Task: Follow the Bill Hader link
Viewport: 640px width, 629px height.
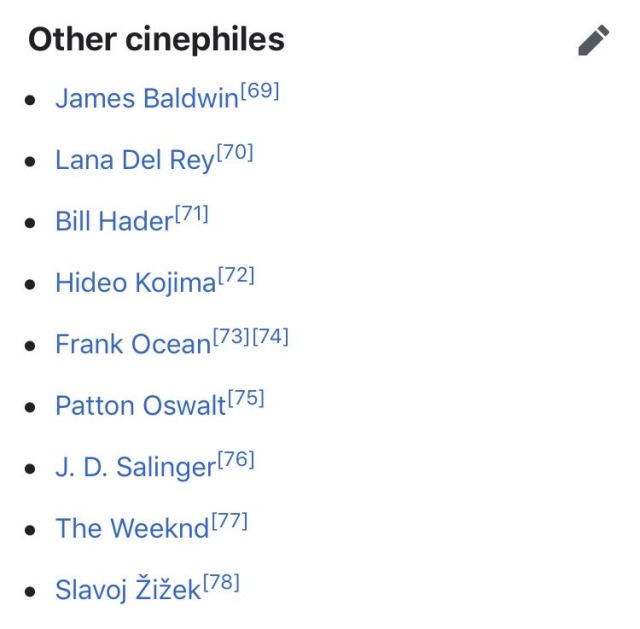Action: [x=114, y=221]
